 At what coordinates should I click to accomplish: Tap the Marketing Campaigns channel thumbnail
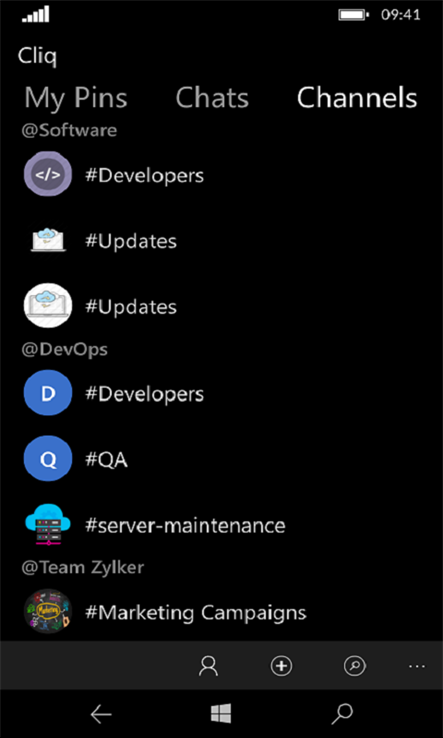[48, 611]
